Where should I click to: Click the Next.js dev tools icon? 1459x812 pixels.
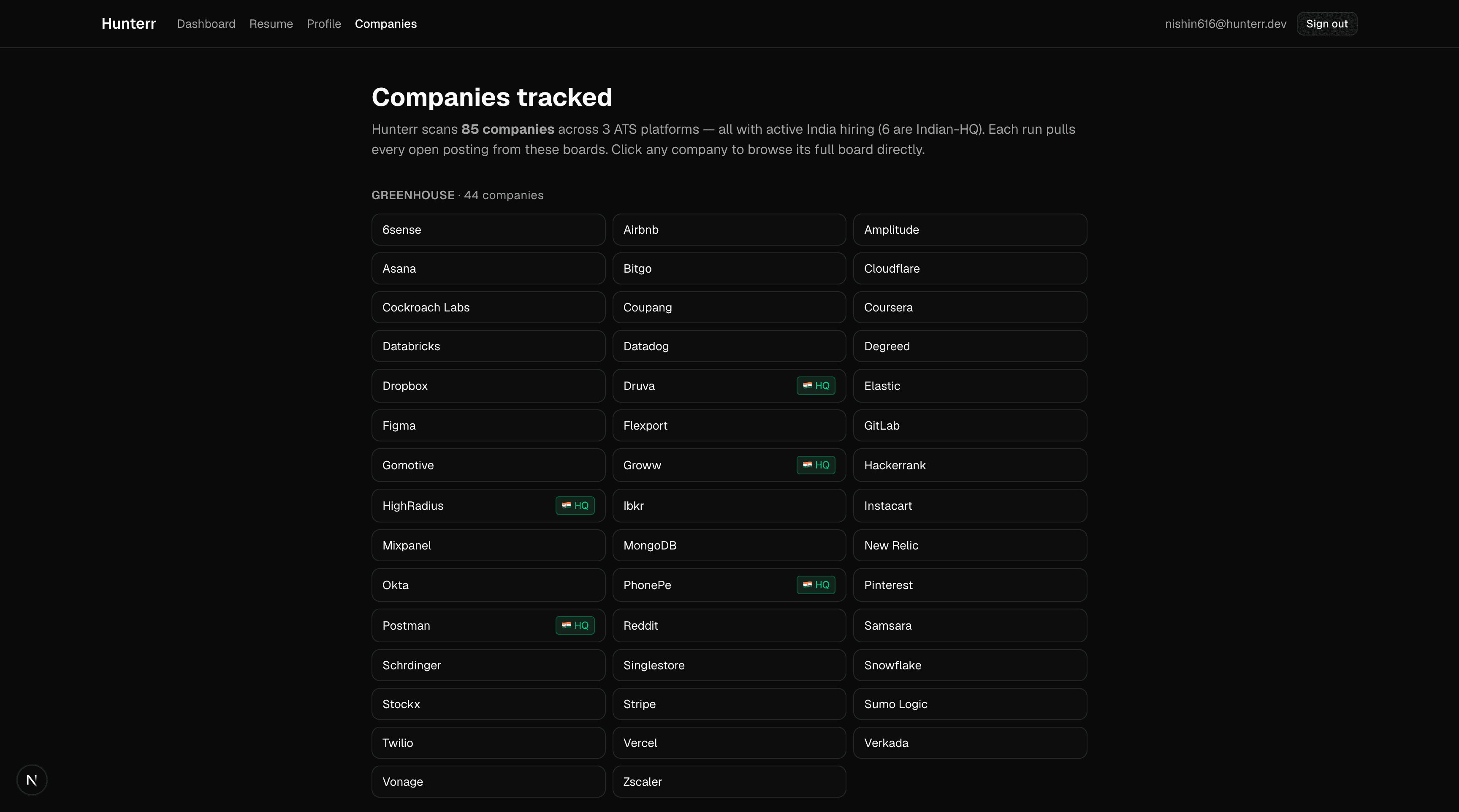(x=32, y=780)
